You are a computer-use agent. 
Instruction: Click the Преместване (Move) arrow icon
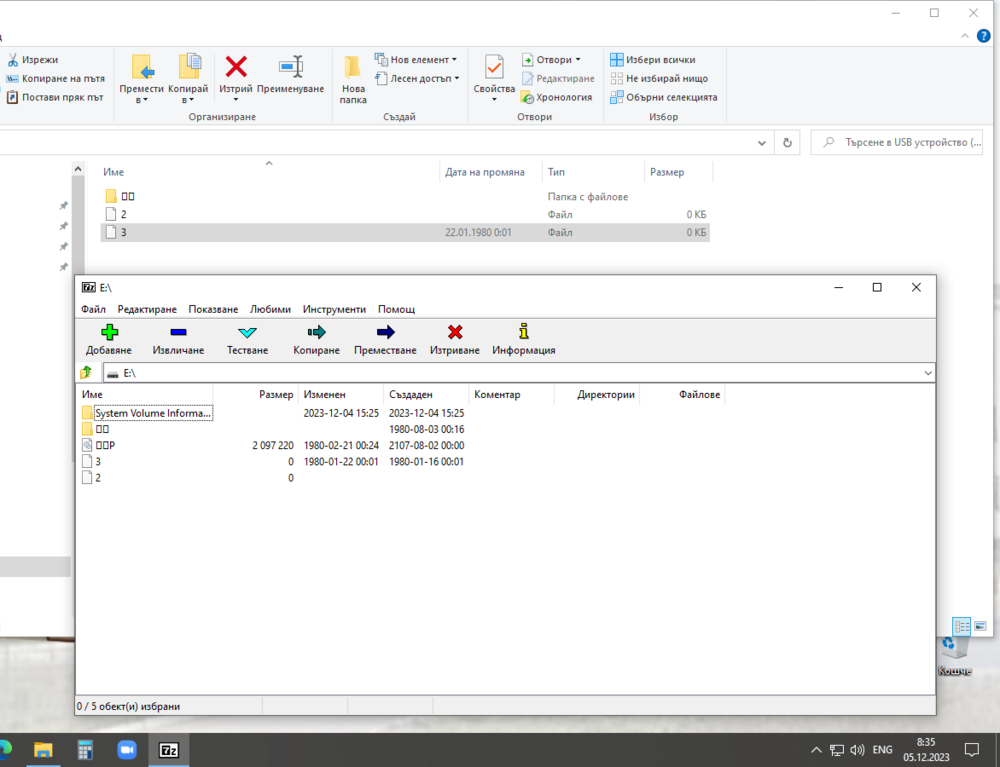tap(385, 333)
